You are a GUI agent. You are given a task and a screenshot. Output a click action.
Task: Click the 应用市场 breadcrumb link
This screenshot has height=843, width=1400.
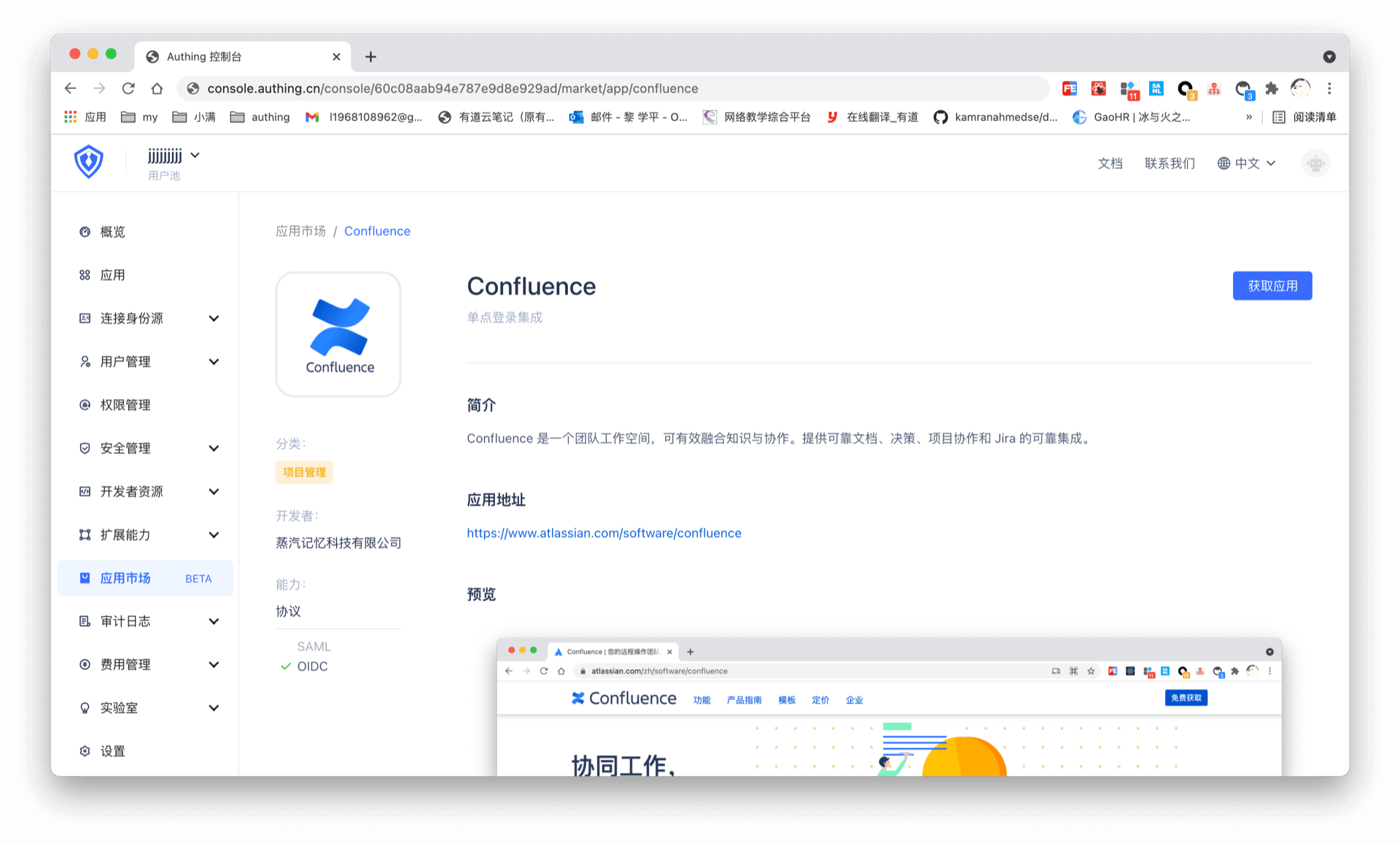300,231
